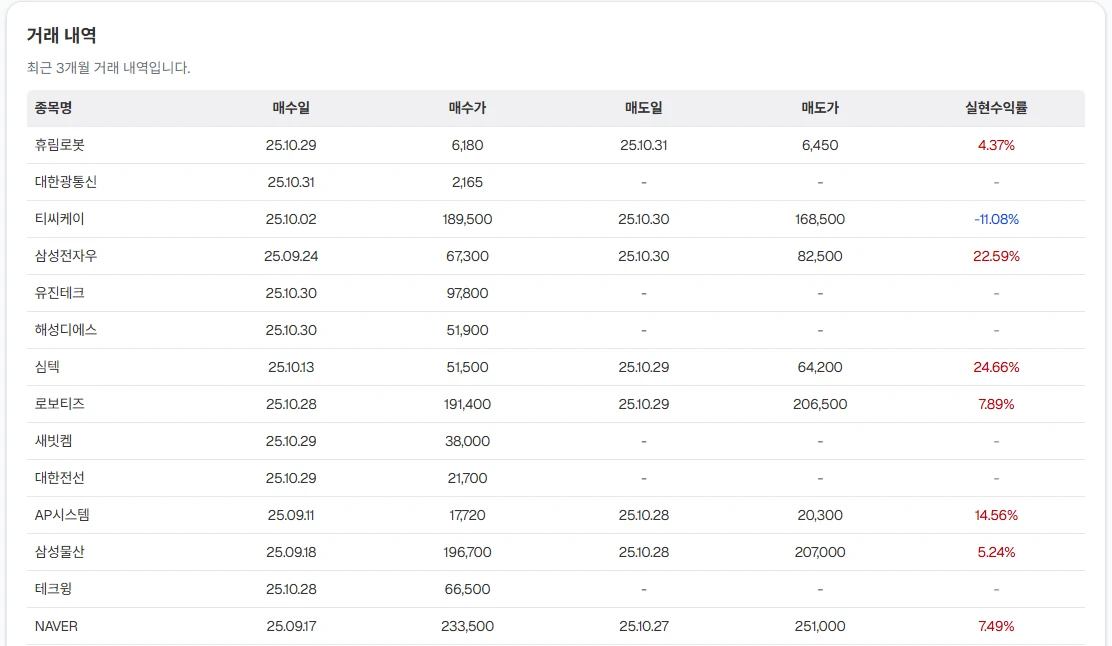Click the 로보티즈 stock name
Image resolution: width=1112 pixels, height=646 pixels.
point(60,404)
